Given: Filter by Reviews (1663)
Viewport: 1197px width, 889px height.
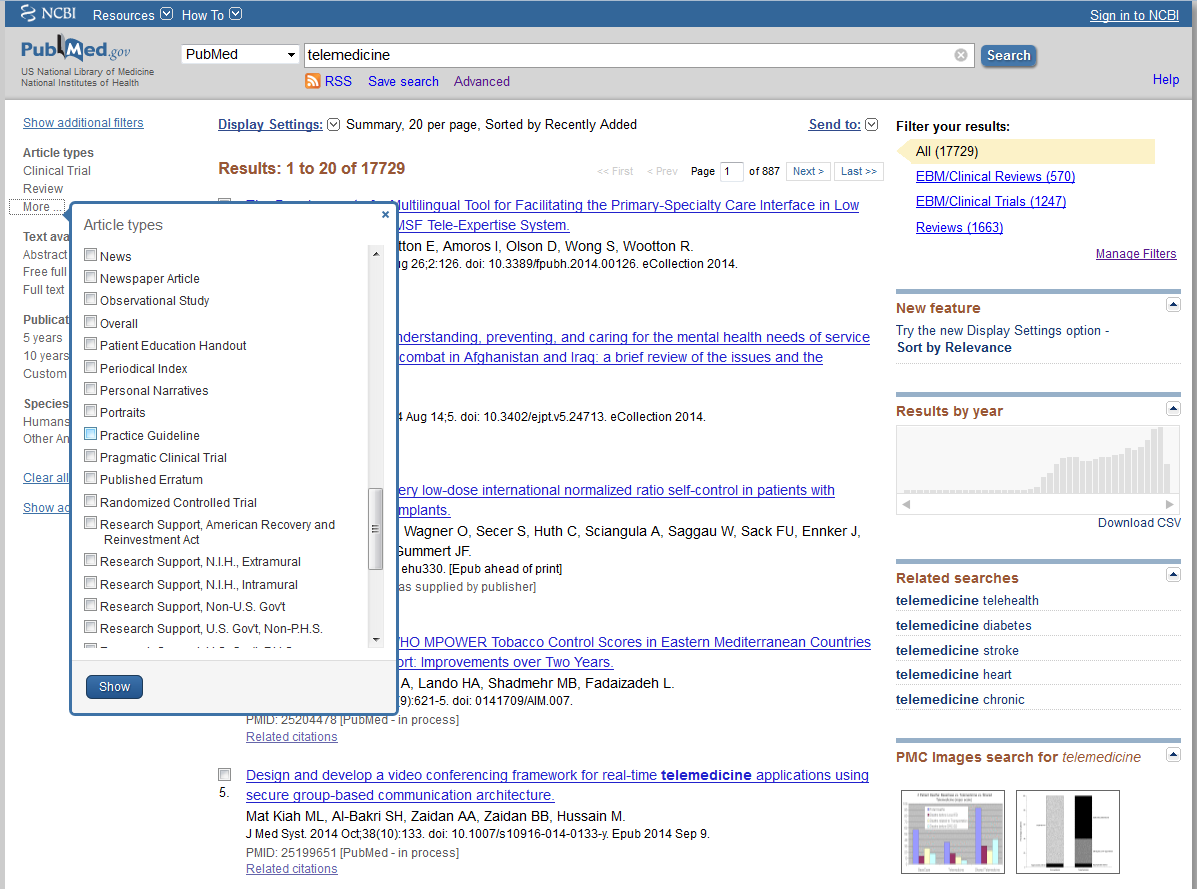Looking at the screenshot, I should click(959, 227).
